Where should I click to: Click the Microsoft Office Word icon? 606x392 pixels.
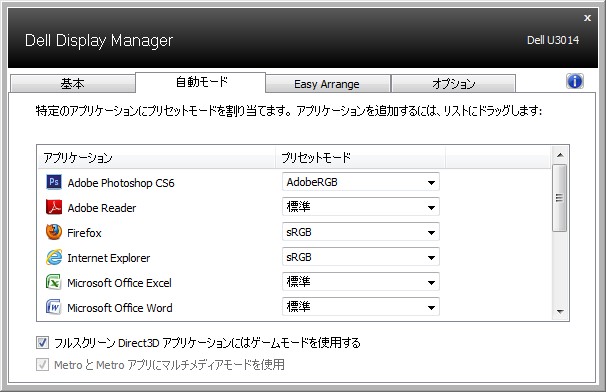point(53,307)
